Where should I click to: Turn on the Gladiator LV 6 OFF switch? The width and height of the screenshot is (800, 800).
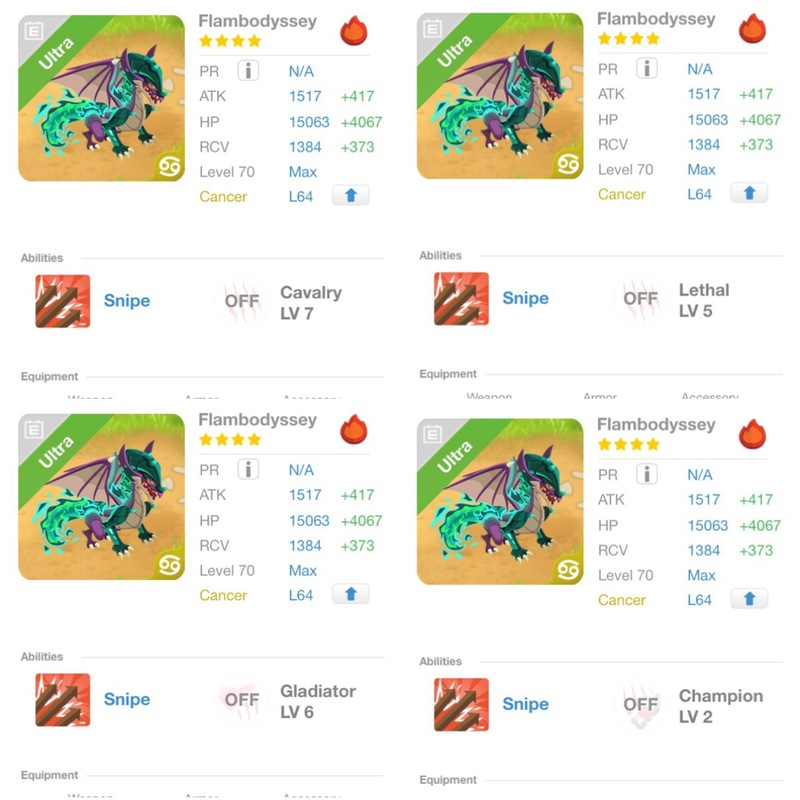(242, 700)
